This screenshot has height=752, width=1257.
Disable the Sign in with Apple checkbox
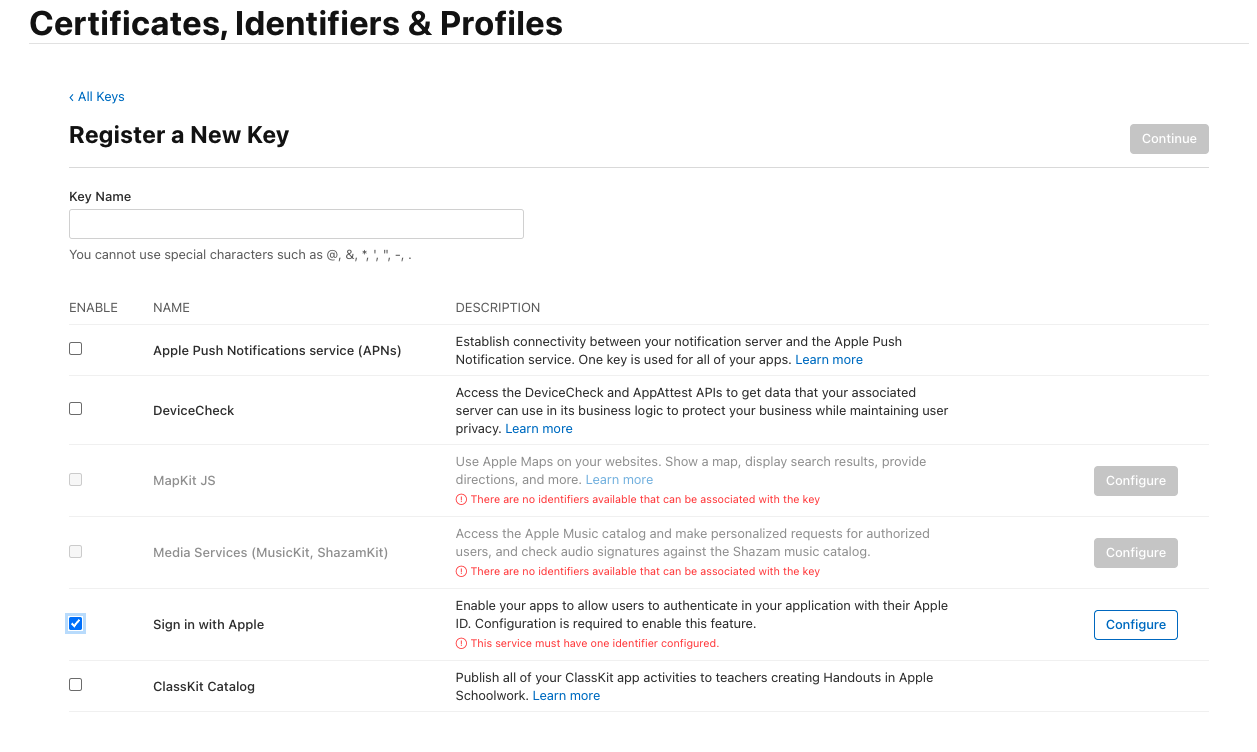(x=75, y=623)
